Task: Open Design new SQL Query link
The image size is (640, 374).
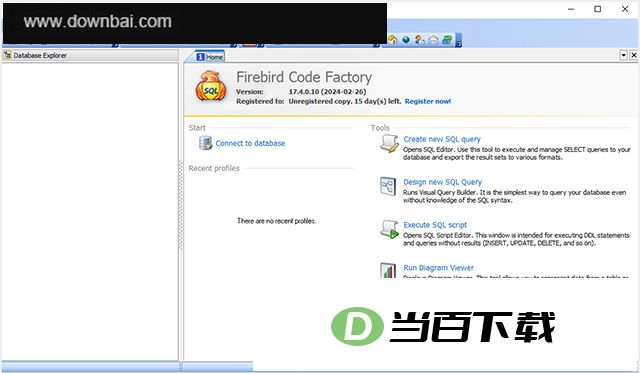Action: (x=442, y=182)
